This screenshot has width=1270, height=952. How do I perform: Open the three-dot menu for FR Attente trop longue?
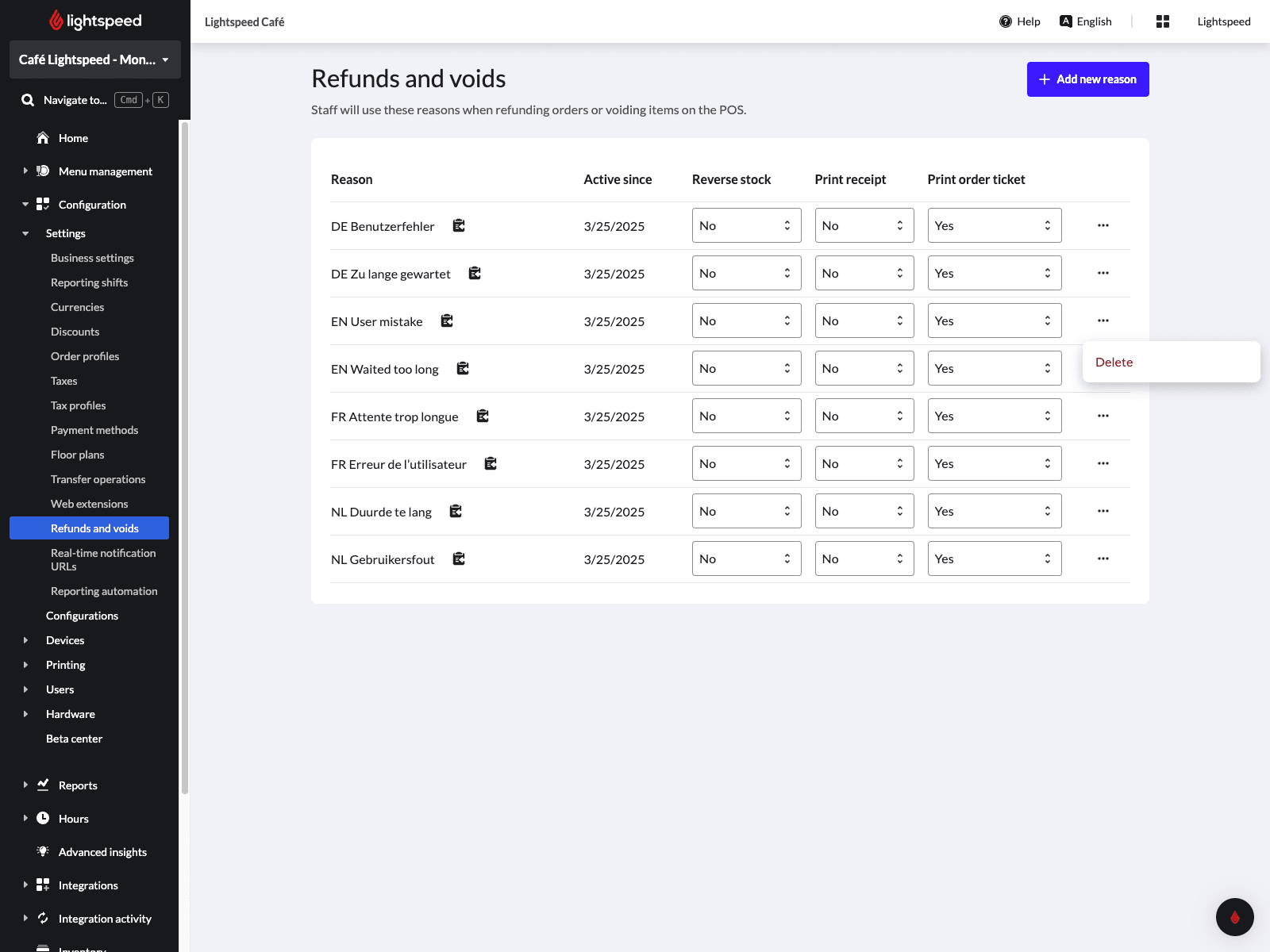coord(1103,416)
